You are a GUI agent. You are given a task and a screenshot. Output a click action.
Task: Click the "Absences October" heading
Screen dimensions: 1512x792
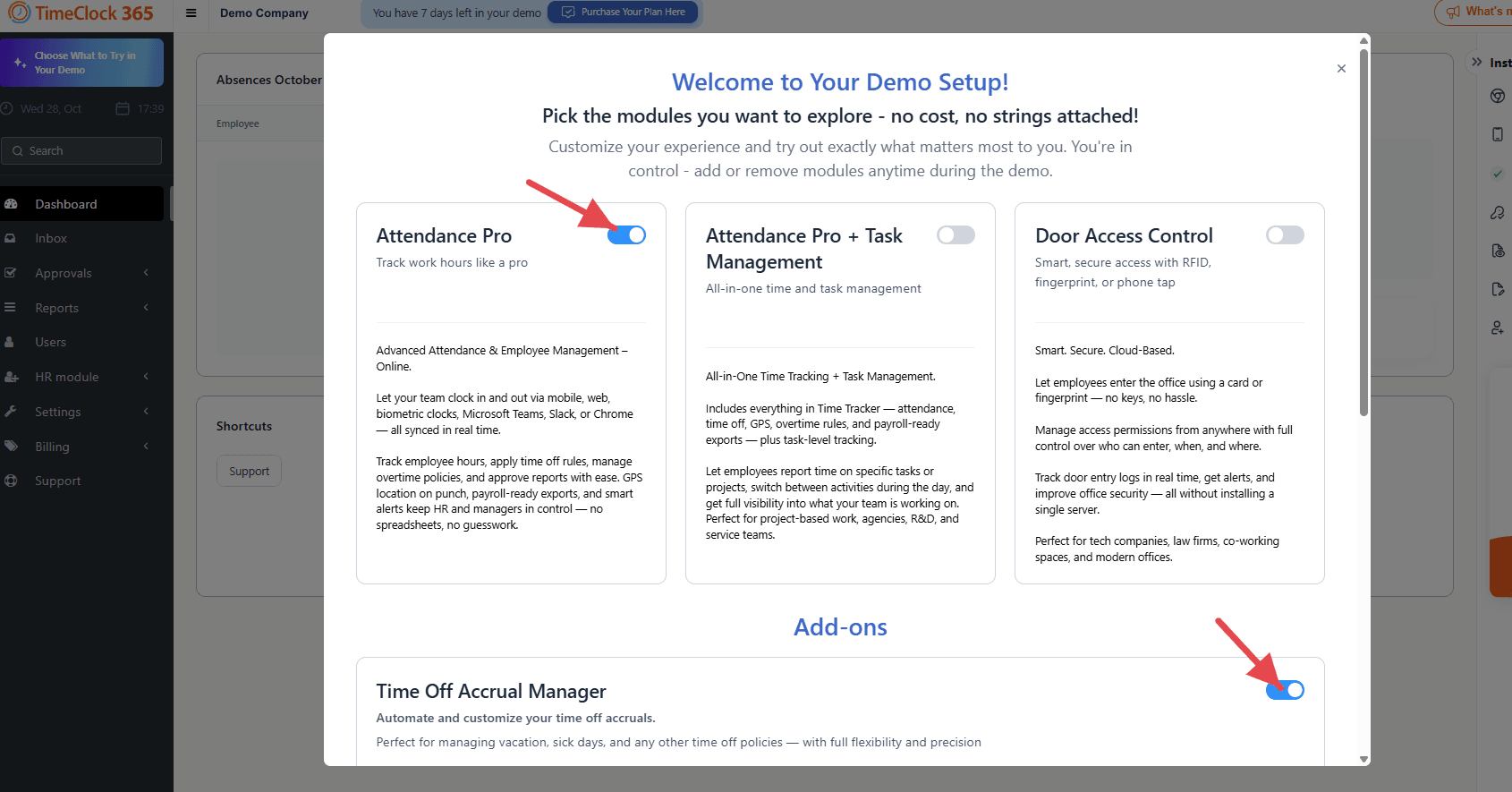269,80
